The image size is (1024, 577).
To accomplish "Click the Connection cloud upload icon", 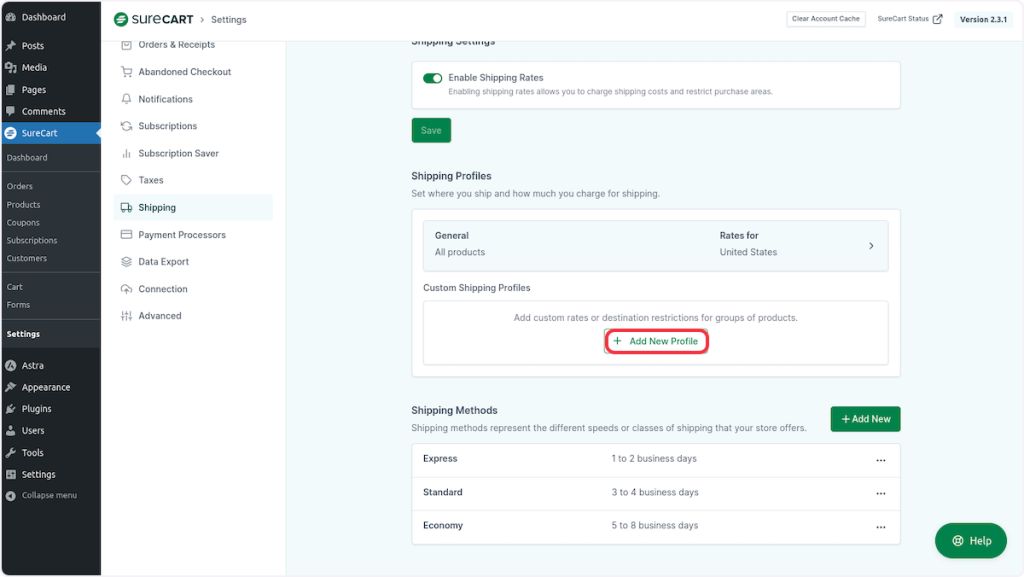I will (126, 289).
